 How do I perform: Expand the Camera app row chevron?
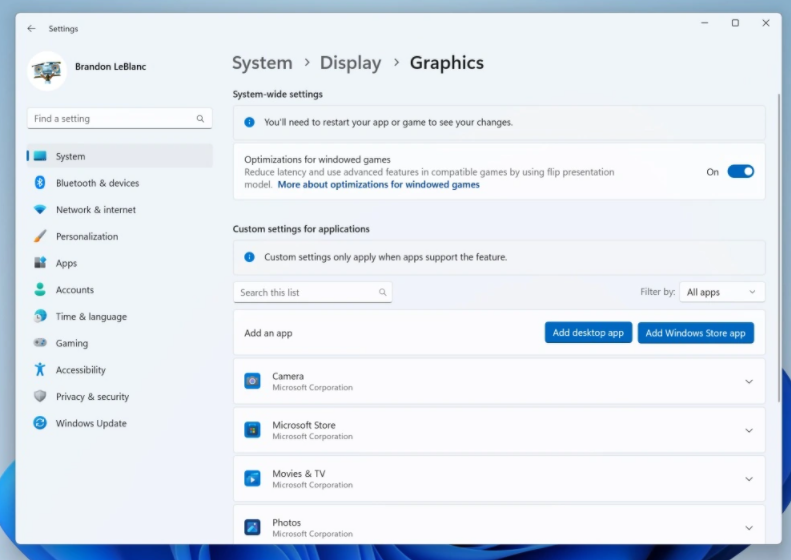[x=749, y=381]
